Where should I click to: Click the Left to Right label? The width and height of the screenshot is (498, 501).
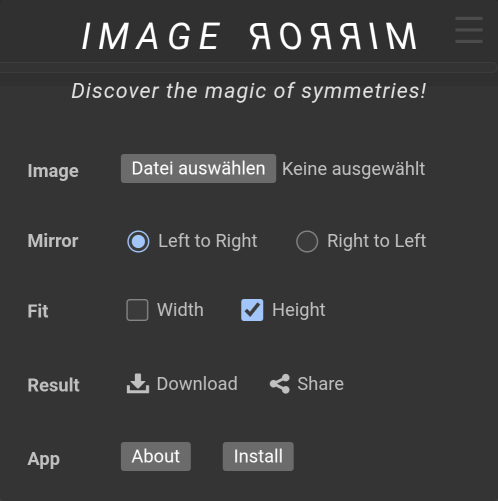(x=208, y=241)
